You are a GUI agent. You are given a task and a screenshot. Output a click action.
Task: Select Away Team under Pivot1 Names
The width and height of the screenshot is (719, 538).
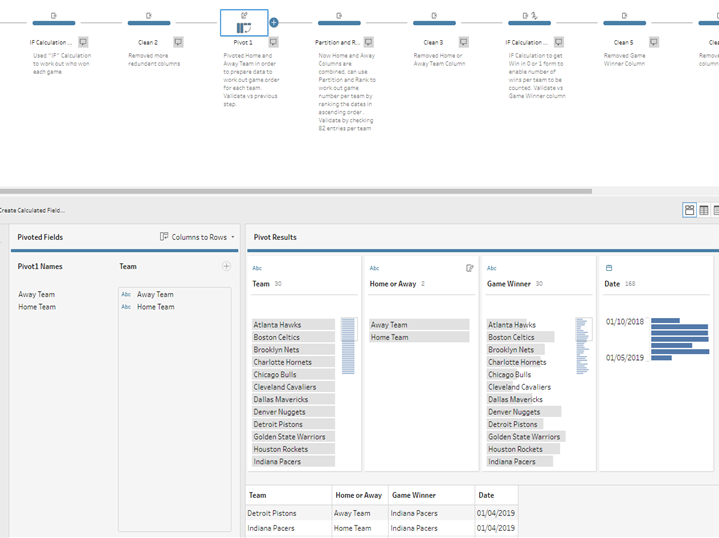click(x=37, y=294)
